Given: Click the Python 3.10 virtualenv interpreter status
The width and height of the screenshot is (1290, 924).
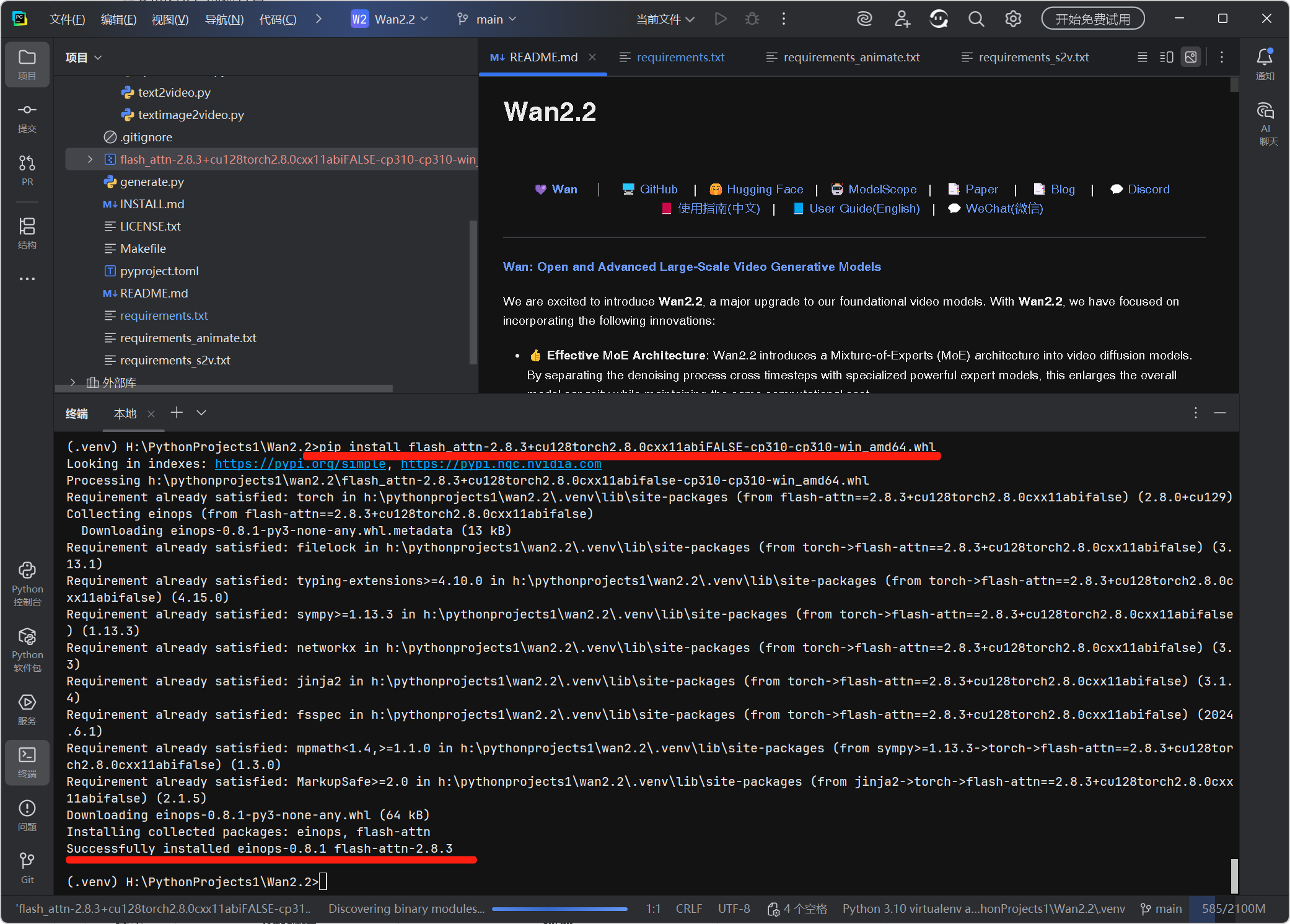Looking at the screenshot, I should pyautogui.click(x=983, y=909).
